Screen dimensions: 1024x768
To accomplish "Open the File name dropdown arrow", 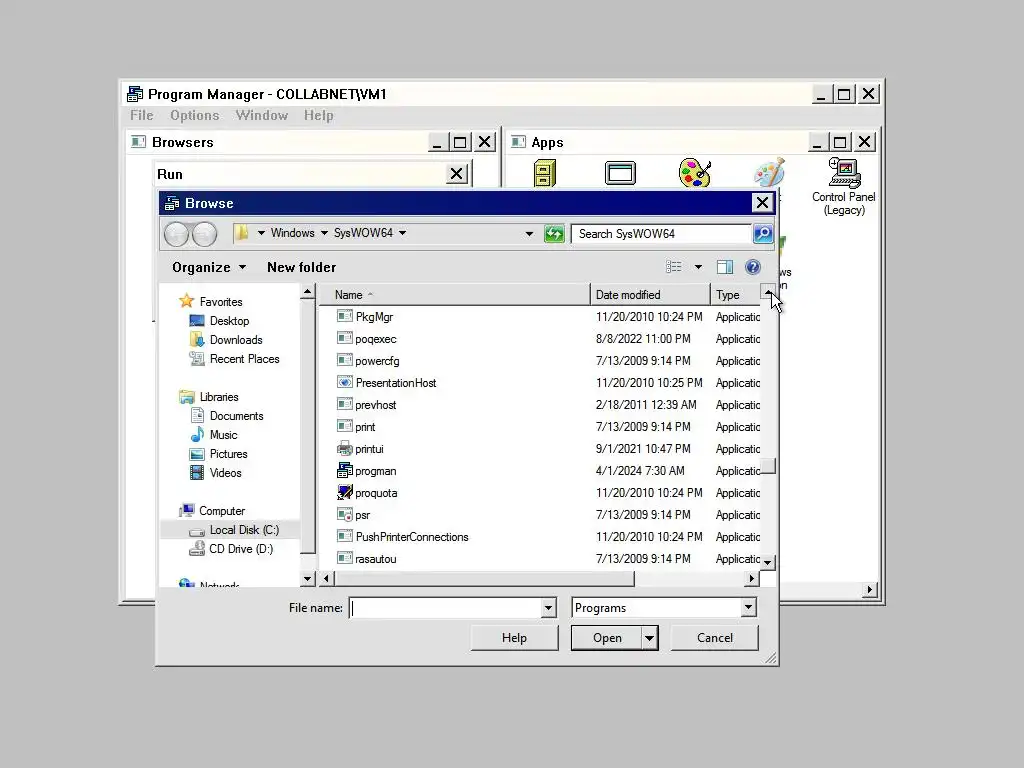I will click(549, 608).
